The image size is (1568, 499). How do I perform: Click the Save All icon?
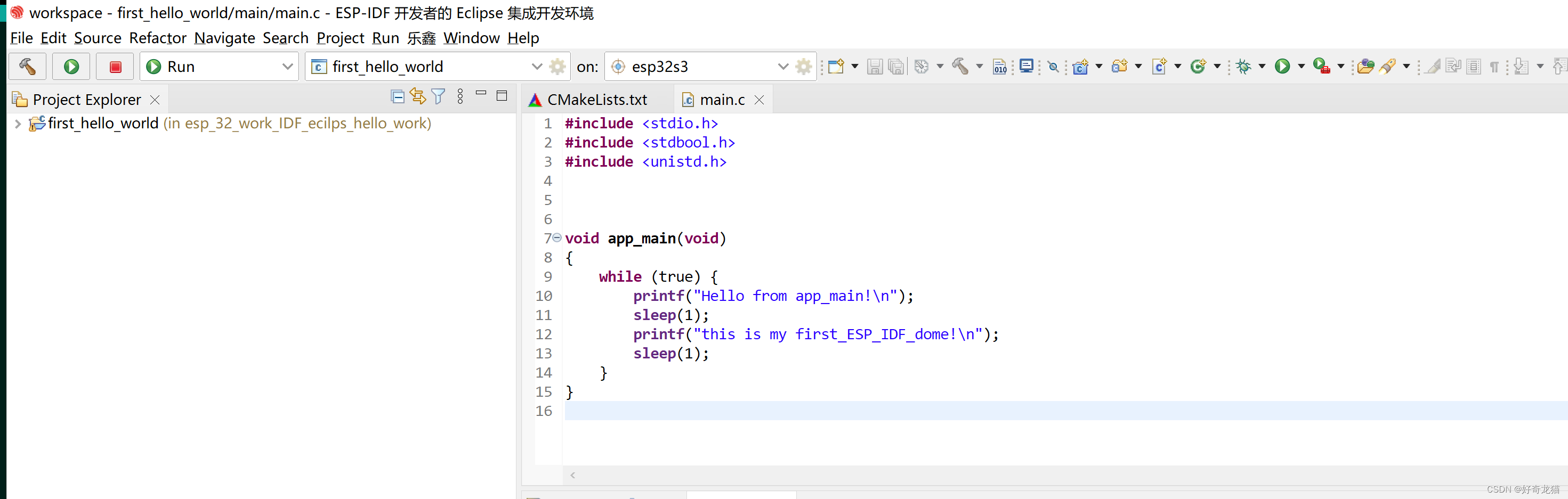(x=896, y=67)
